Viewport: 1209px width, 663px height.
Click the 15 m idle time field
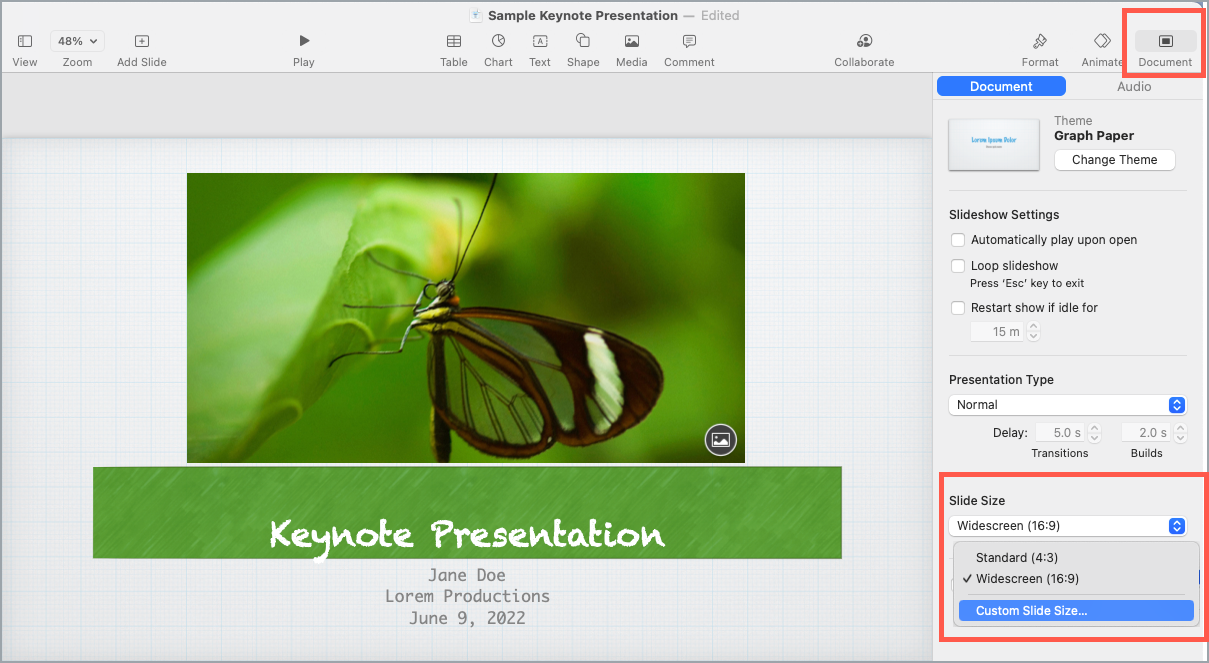point(998,332)
